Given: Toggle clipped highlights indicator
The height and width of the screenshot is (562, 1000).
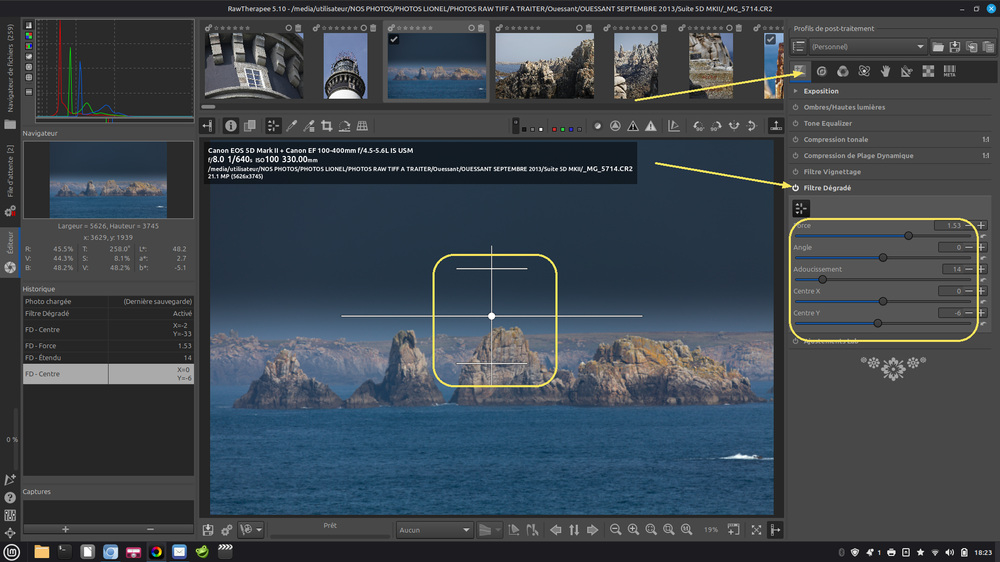Looking at the screenshot, I should [x=651, y=126].
